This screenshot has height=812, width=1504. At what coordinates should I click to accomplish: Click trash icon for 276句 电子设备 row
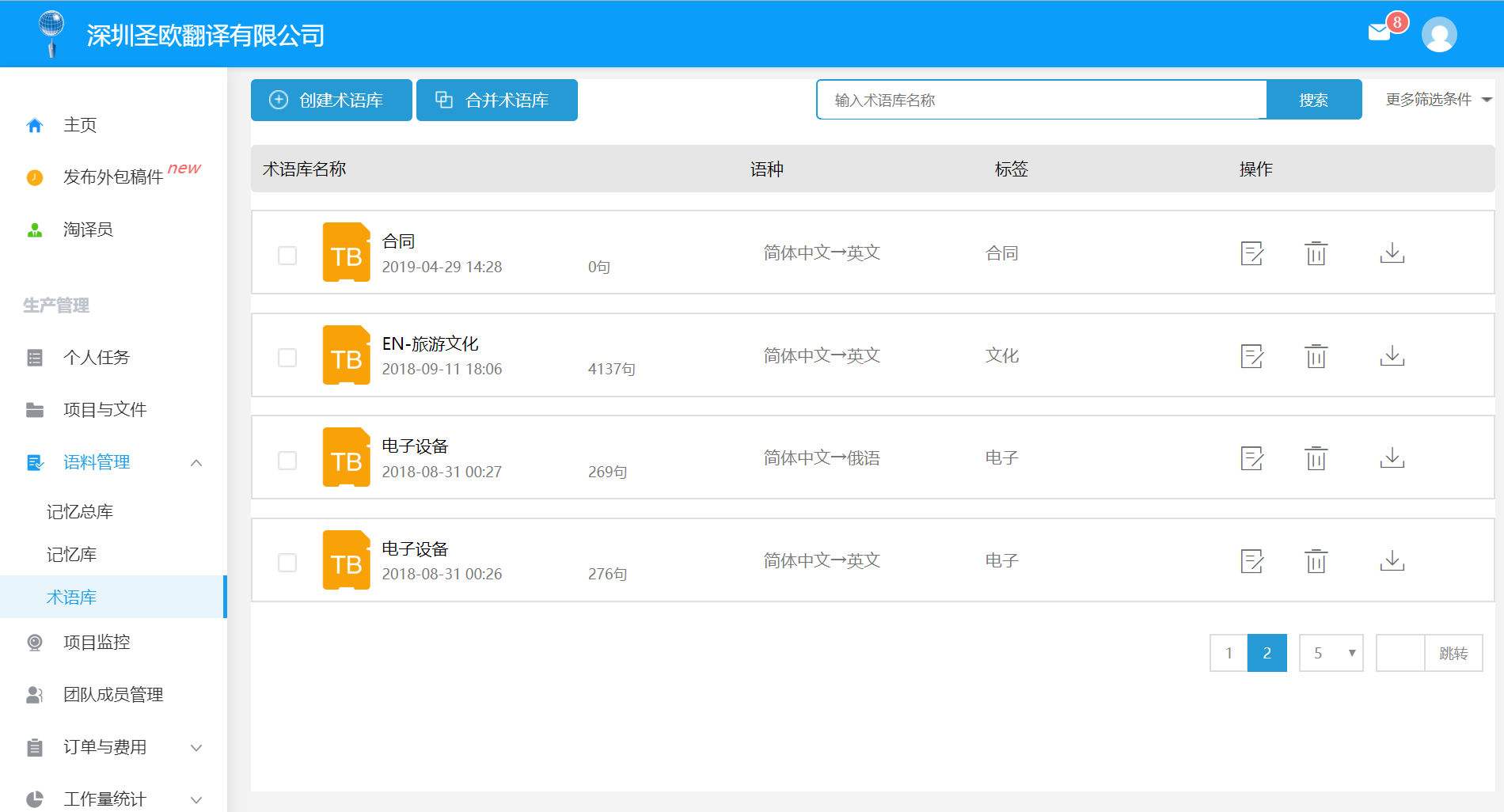click(1316, 561)
